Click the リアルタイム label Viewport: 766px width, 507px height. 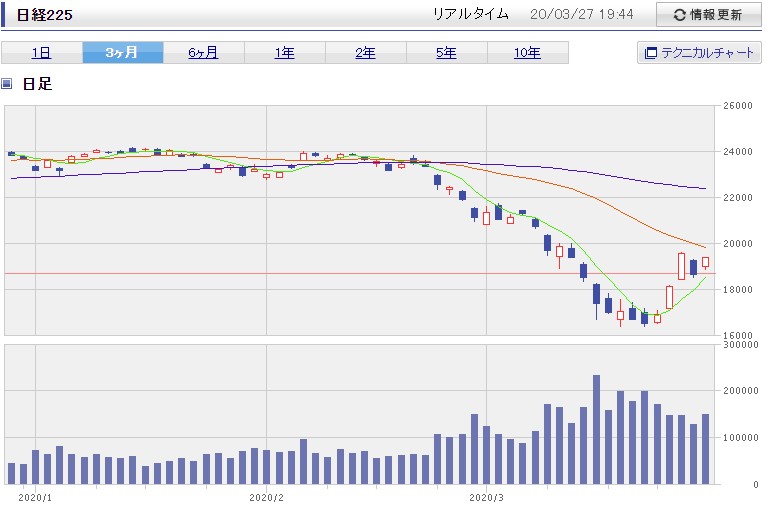471,14
